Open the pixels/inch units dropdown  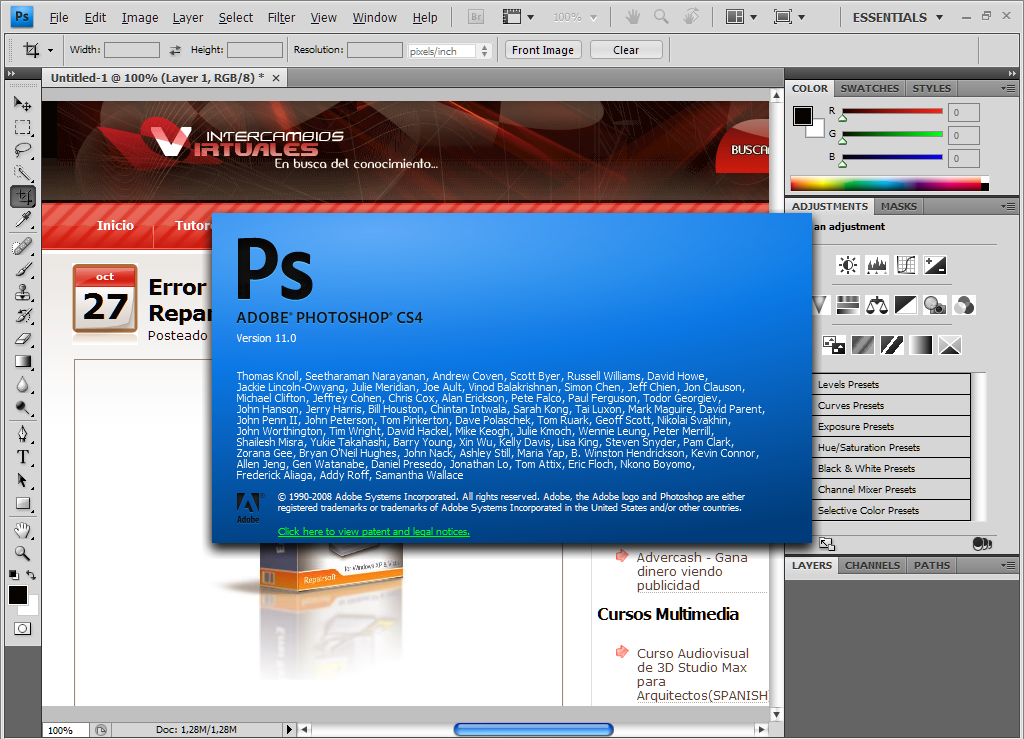pos(449,50)
